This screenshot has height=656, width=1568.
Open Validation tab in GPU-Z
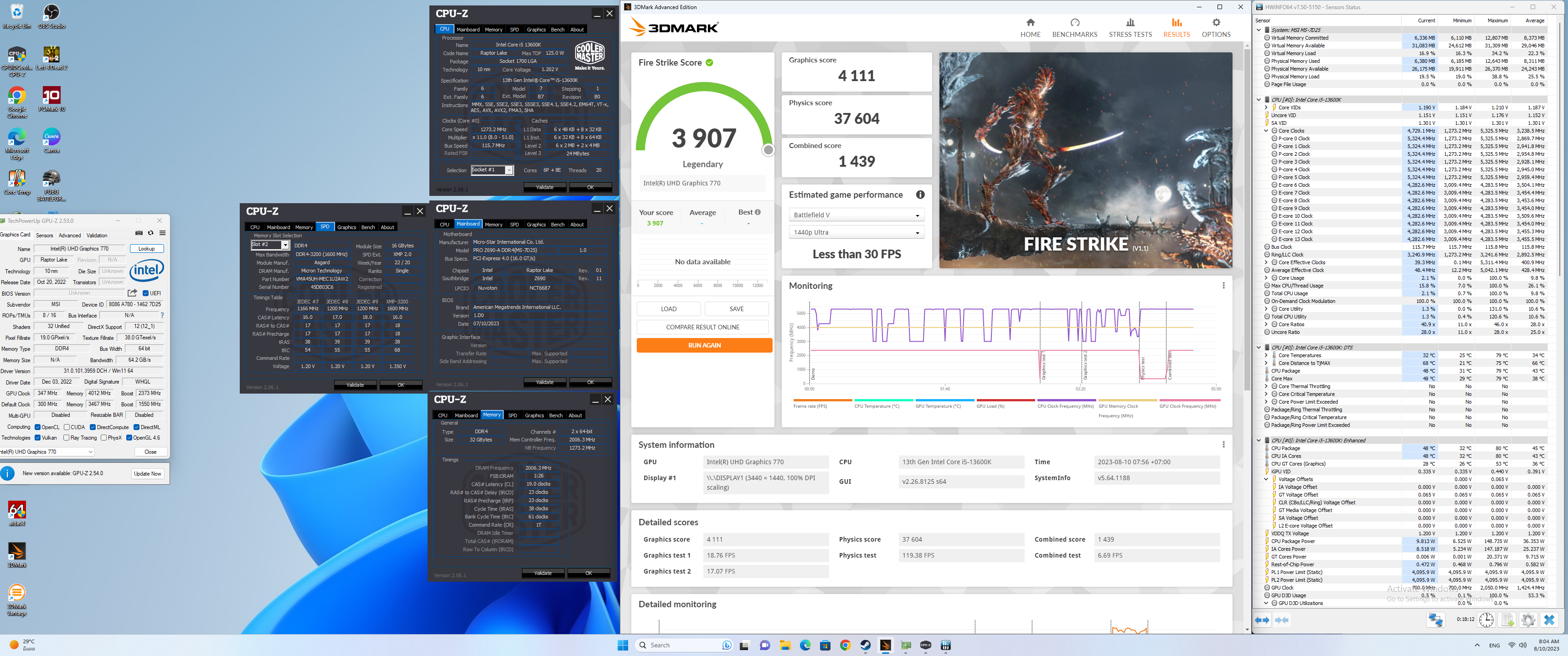pos(97,235)
